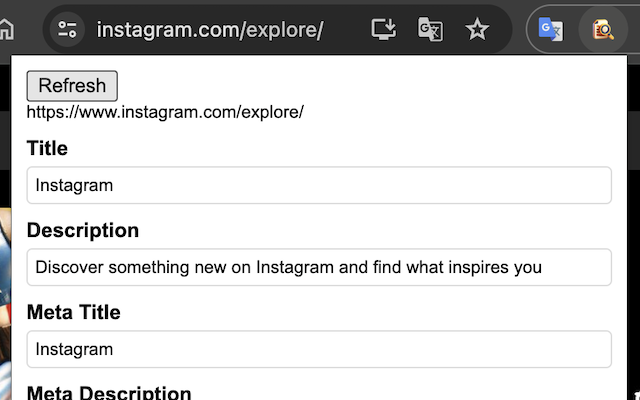The height and width of the screenshot is (400, 640).
Task: Click the https://www.instagram.com/explore/ URL text
Action: (x=165, y=111)
